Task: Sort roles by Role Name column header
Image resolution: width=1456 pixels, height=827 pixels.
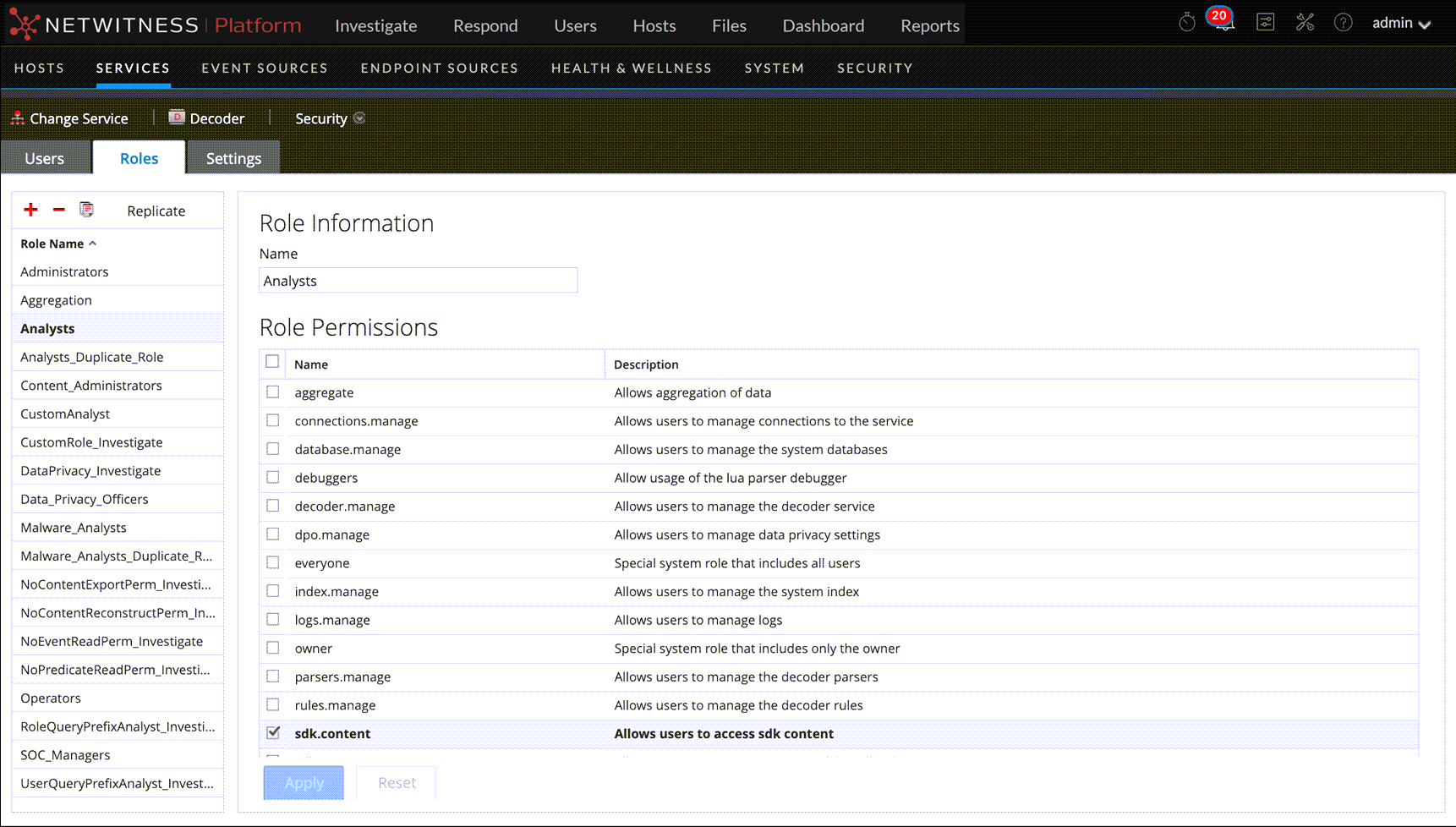Action: 52,244
